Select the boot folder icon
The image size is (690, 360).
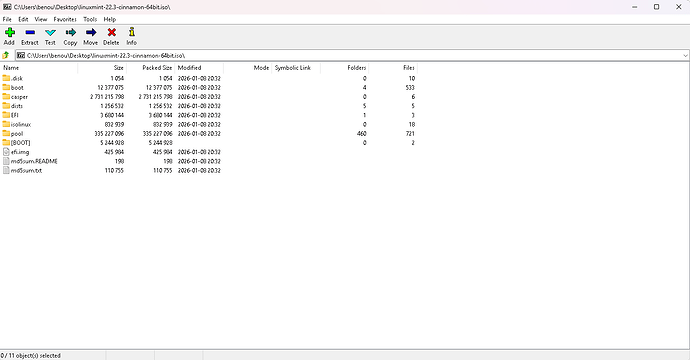pyautogui.click(x=6, y=88)
